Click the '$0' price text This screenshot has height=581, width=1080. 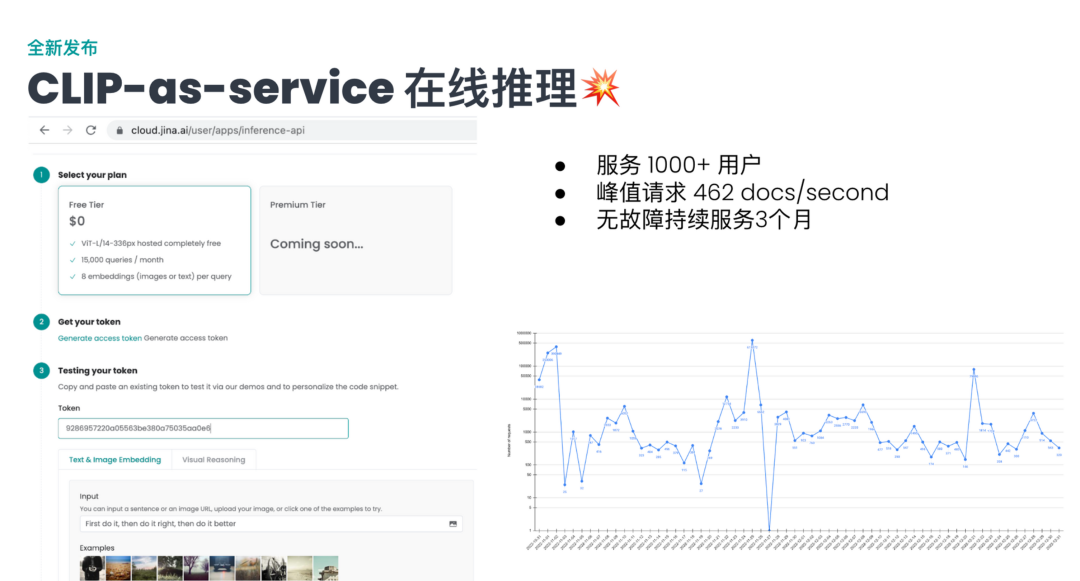(77, 221)
